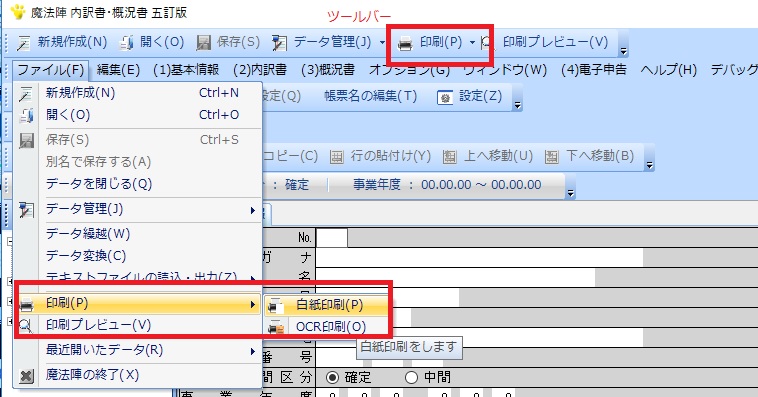Select the 中間 radio button
This screenshot has height=397, width=758.
[411, 377]
